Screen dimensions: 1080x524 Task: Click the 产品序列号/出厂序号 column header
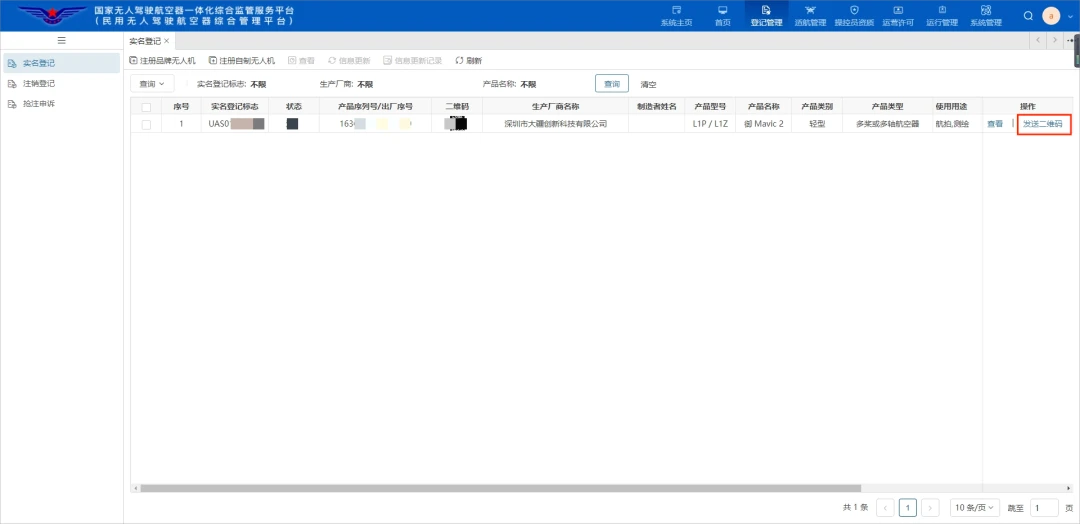click(375, 107)
